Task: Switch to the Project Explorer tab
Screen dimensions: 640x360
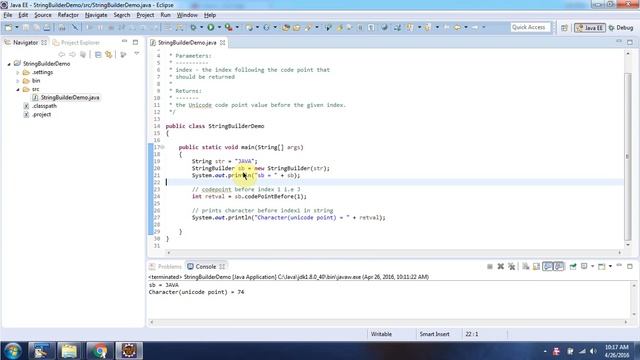Action: click(x=76, y=42)
